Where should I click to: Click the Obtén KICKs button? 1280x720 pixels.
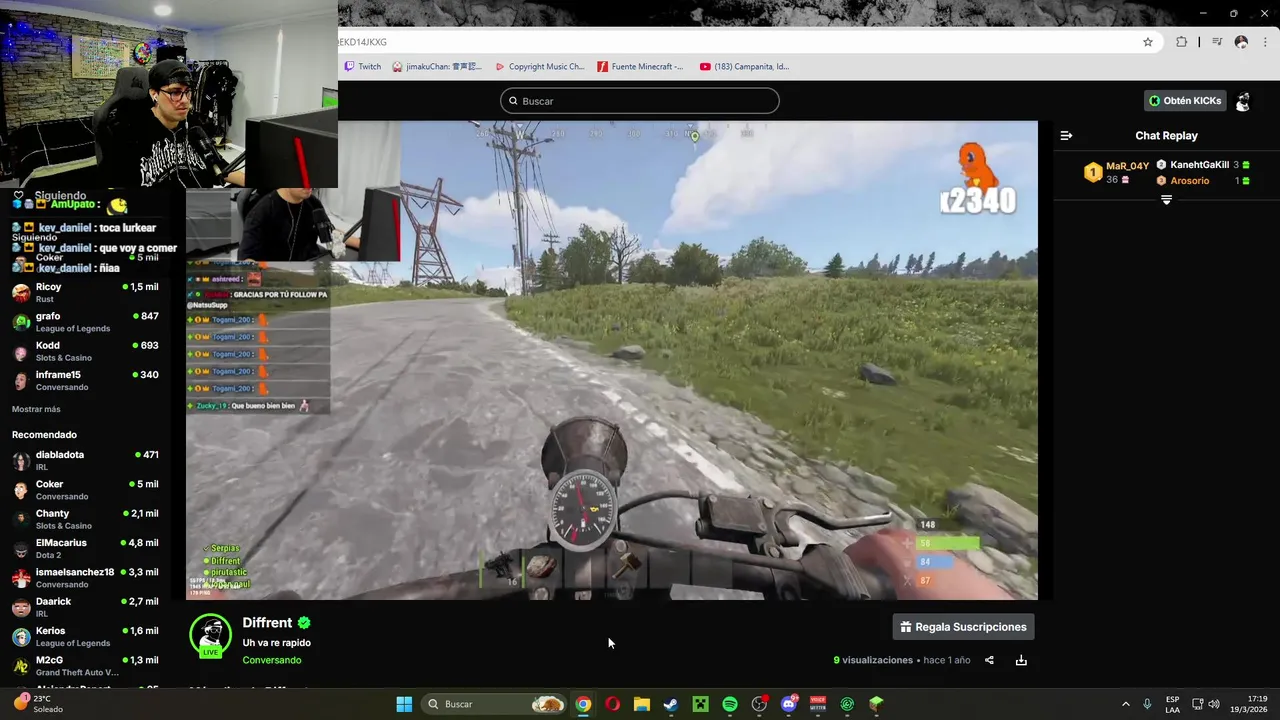(x=1185, y=101)
